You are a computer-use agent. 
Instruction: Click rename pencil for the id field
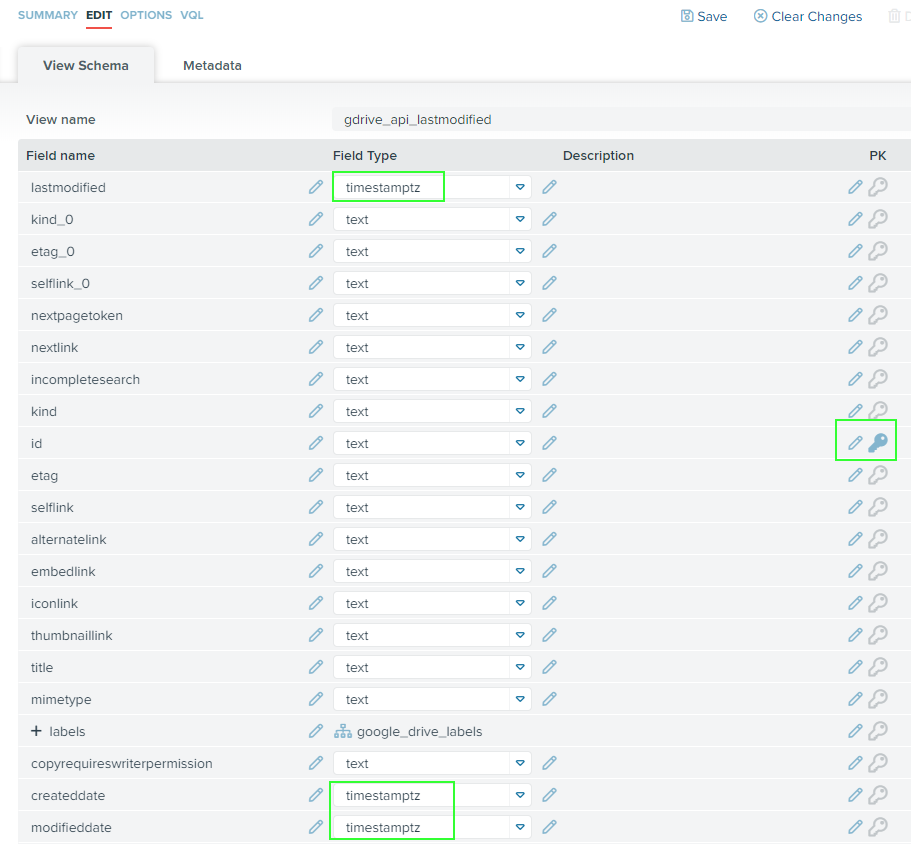[x=315, y=443]
